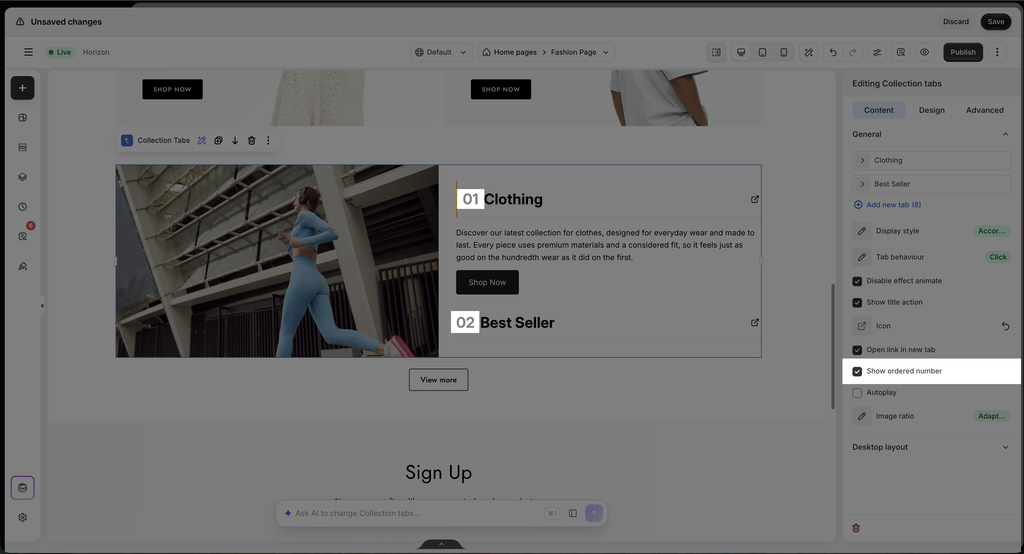The image size is (1024, 554).
Task: Expand the bottom drawer chevron below canvas
Action: [441, 544]
